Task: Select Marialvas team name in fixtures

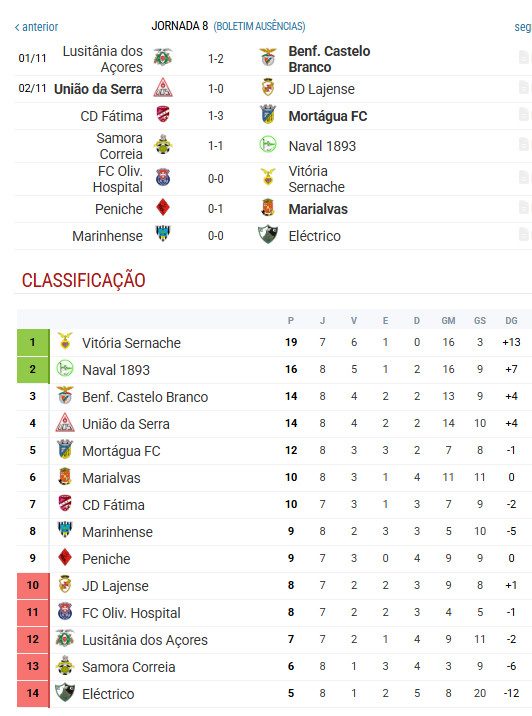Action: pyautogui.click(x=318, y=209)
